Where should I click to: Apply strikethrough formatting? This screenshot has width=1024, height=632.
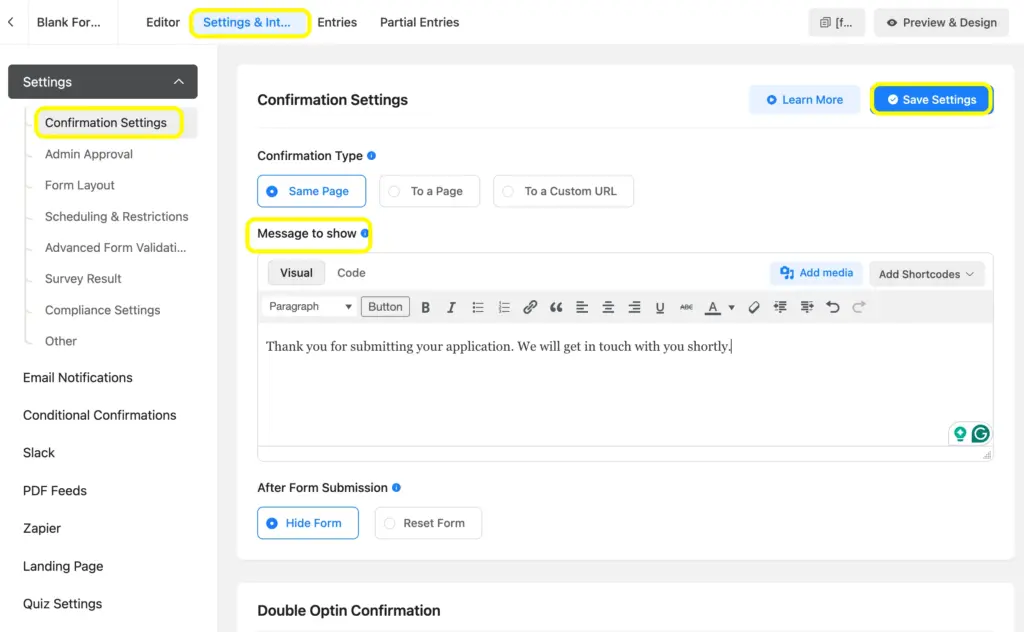pos(686,307)
